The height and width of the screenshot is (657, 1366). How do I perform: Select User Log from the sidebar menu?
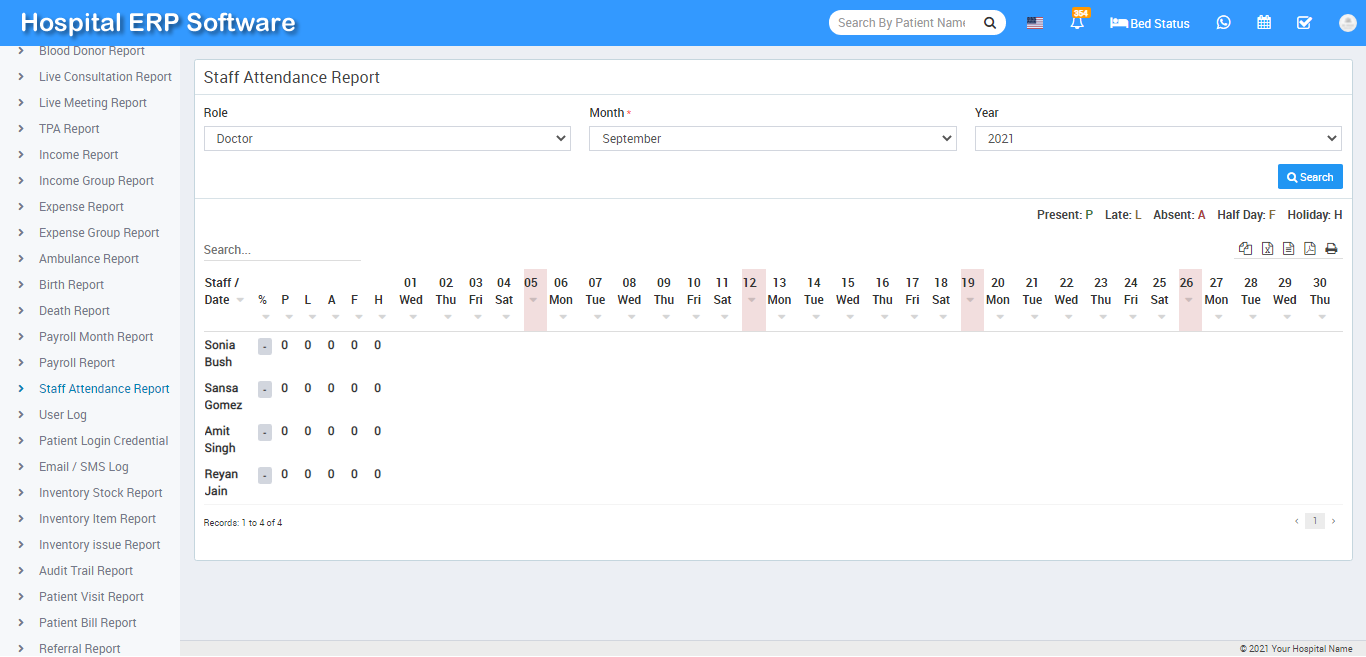[x=63, y=415]
